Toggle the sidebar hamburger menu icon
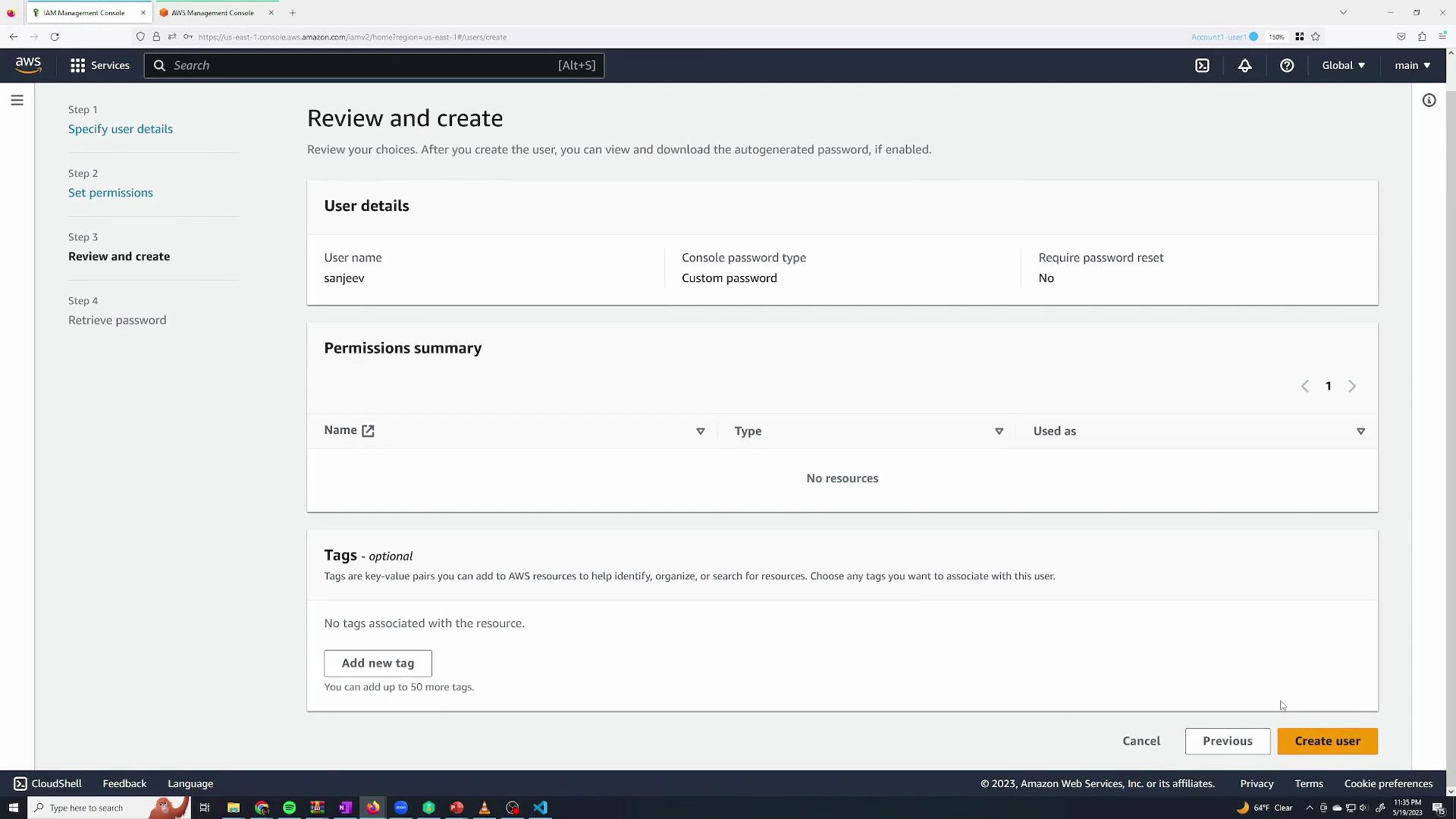Screen dimensions: 1456x819 17,99
